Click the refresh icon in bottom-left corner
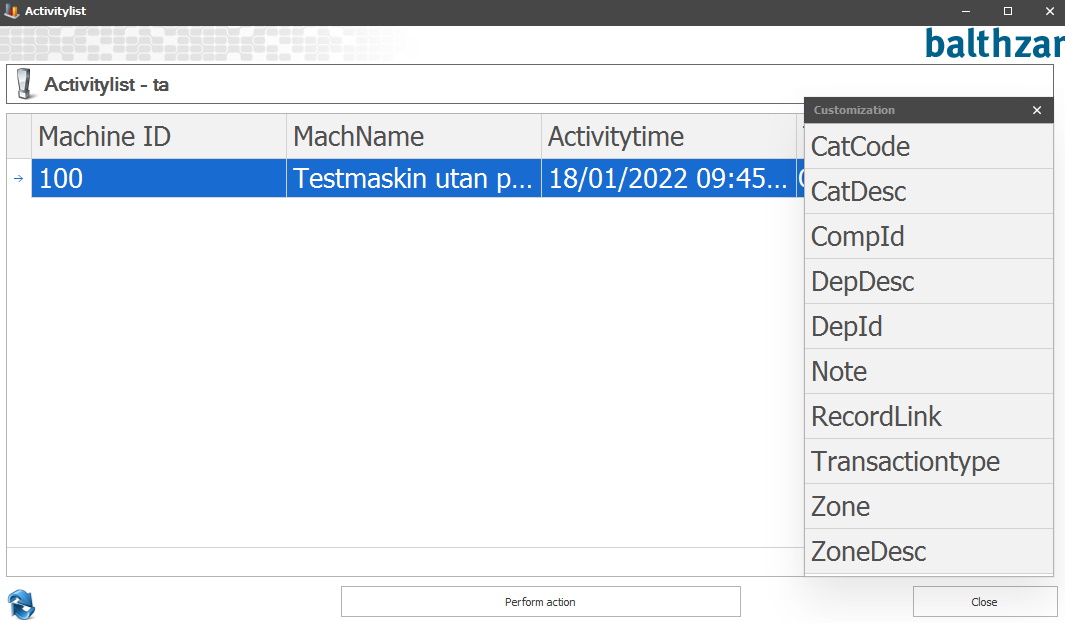Image resolution: width=1065 pixels, height=623 pixels. point(22,603)
